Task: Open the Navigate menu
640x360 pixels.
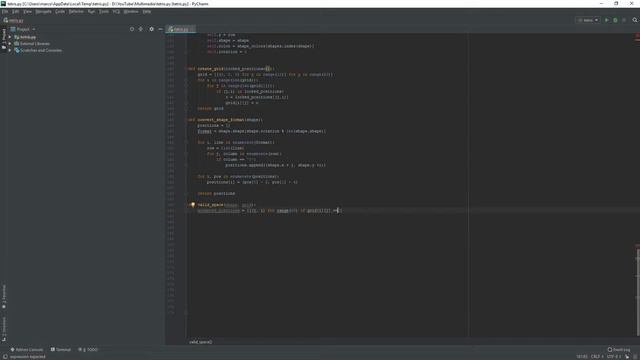Action: [x=43, y=11]
